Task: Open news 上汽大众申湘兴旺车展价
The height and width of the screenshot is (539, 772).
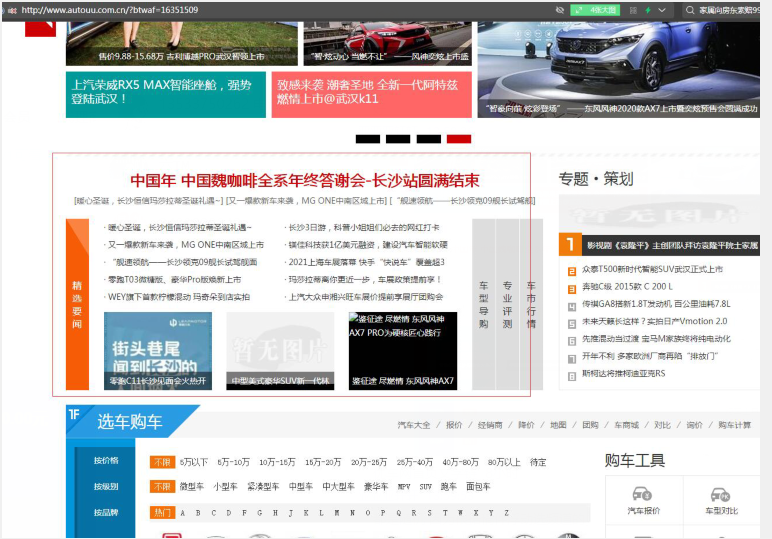Action: pos(365,297)
